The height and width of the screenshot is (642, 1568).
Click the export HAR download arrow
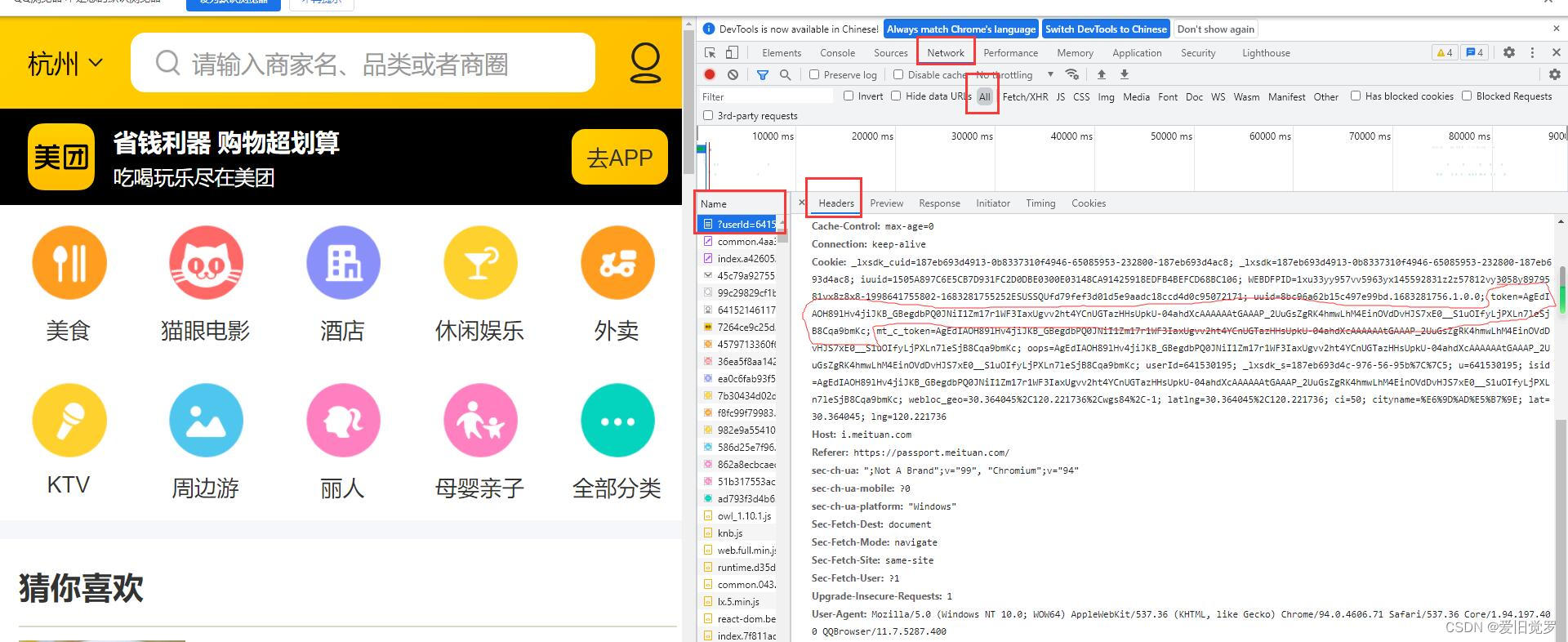1124,74
